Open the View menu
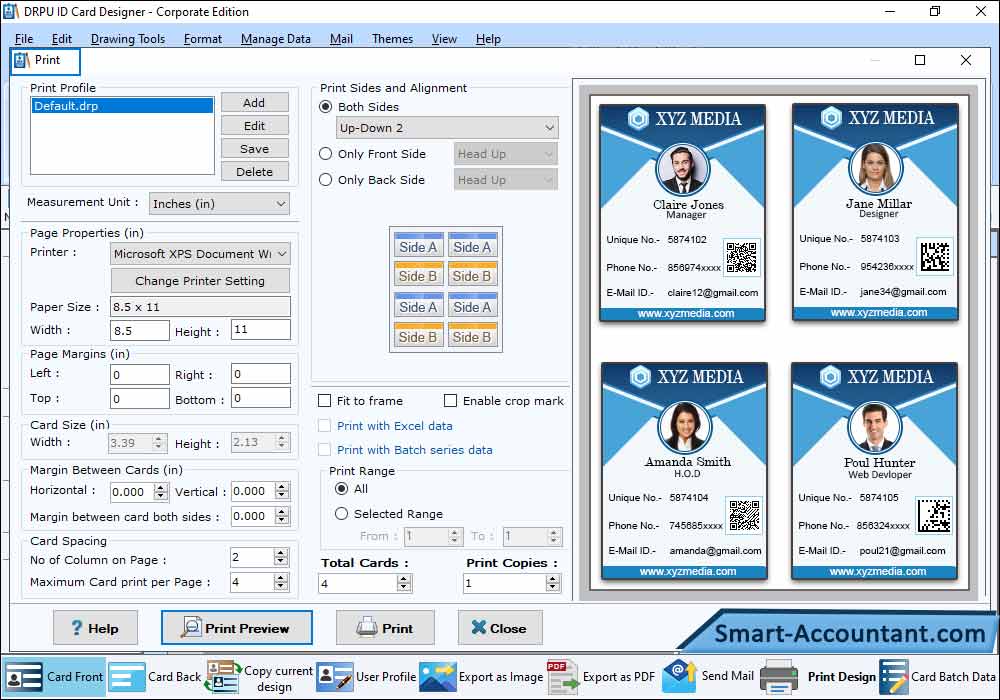The height and width of the screenshot is (700, 1000). [444, 39]
